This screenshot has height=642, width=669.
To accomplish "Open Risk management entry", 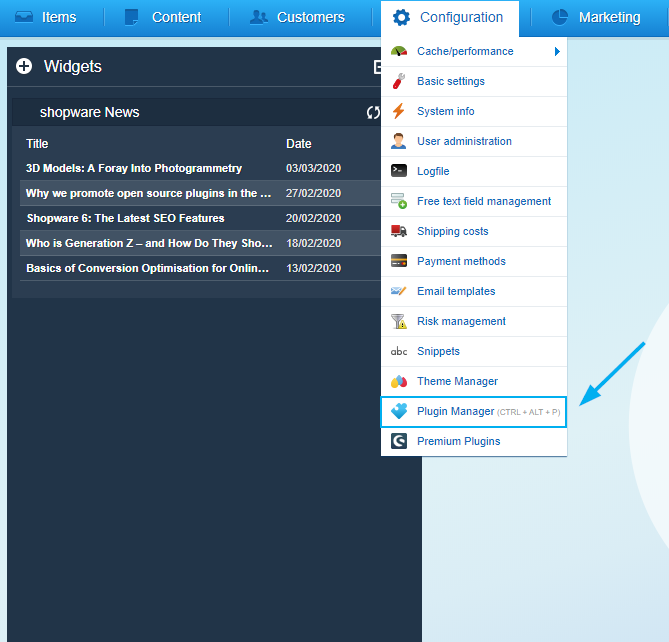I will (474, 321).
